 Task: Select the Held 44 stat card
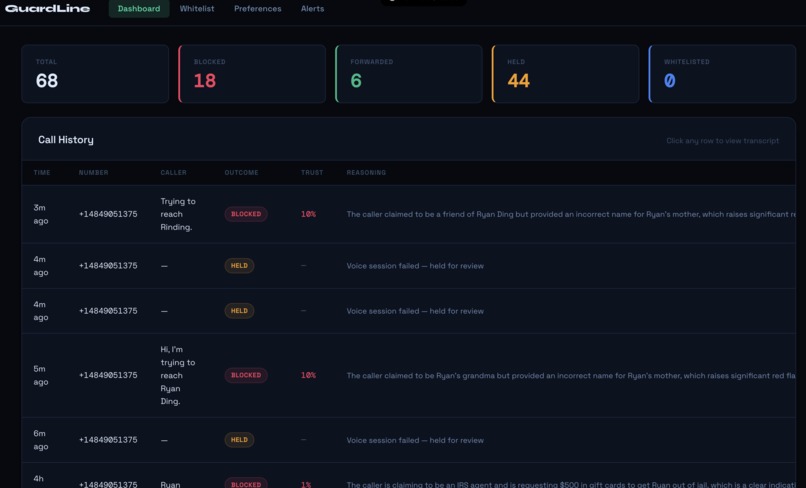point(565,74)
